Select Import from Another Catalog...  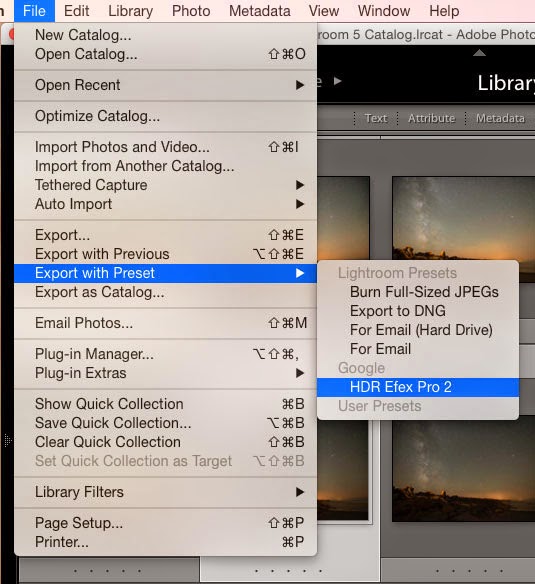165,166
